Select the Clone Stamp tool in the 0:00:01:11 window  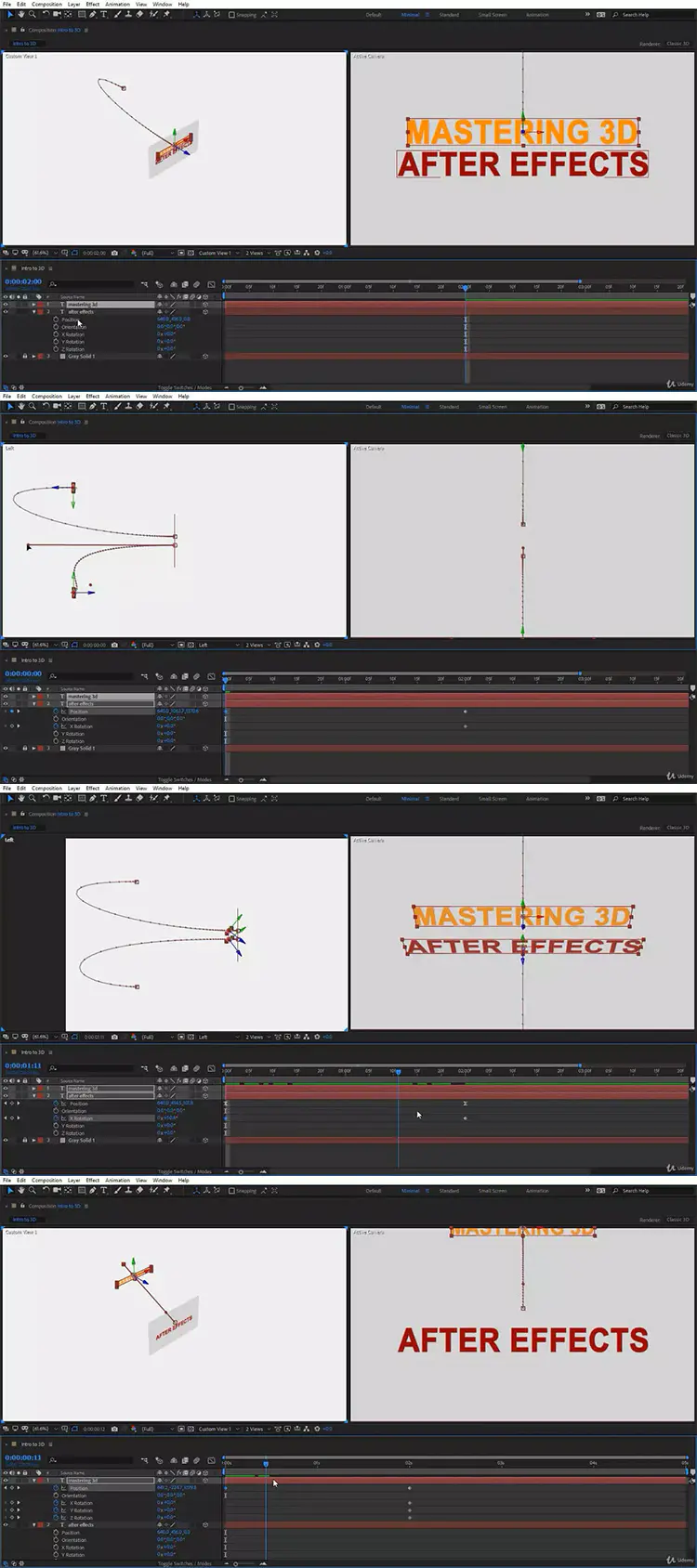pos(127,799)
